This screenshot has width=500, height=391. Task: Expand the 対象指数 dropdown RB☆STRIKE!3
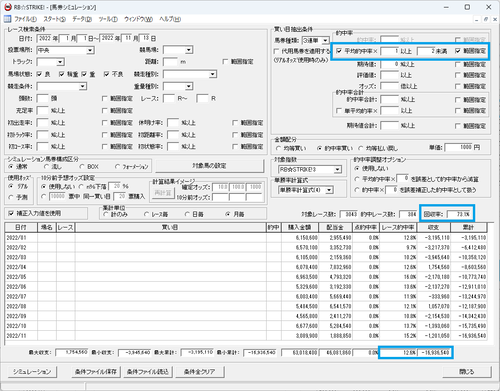[337, 170]
